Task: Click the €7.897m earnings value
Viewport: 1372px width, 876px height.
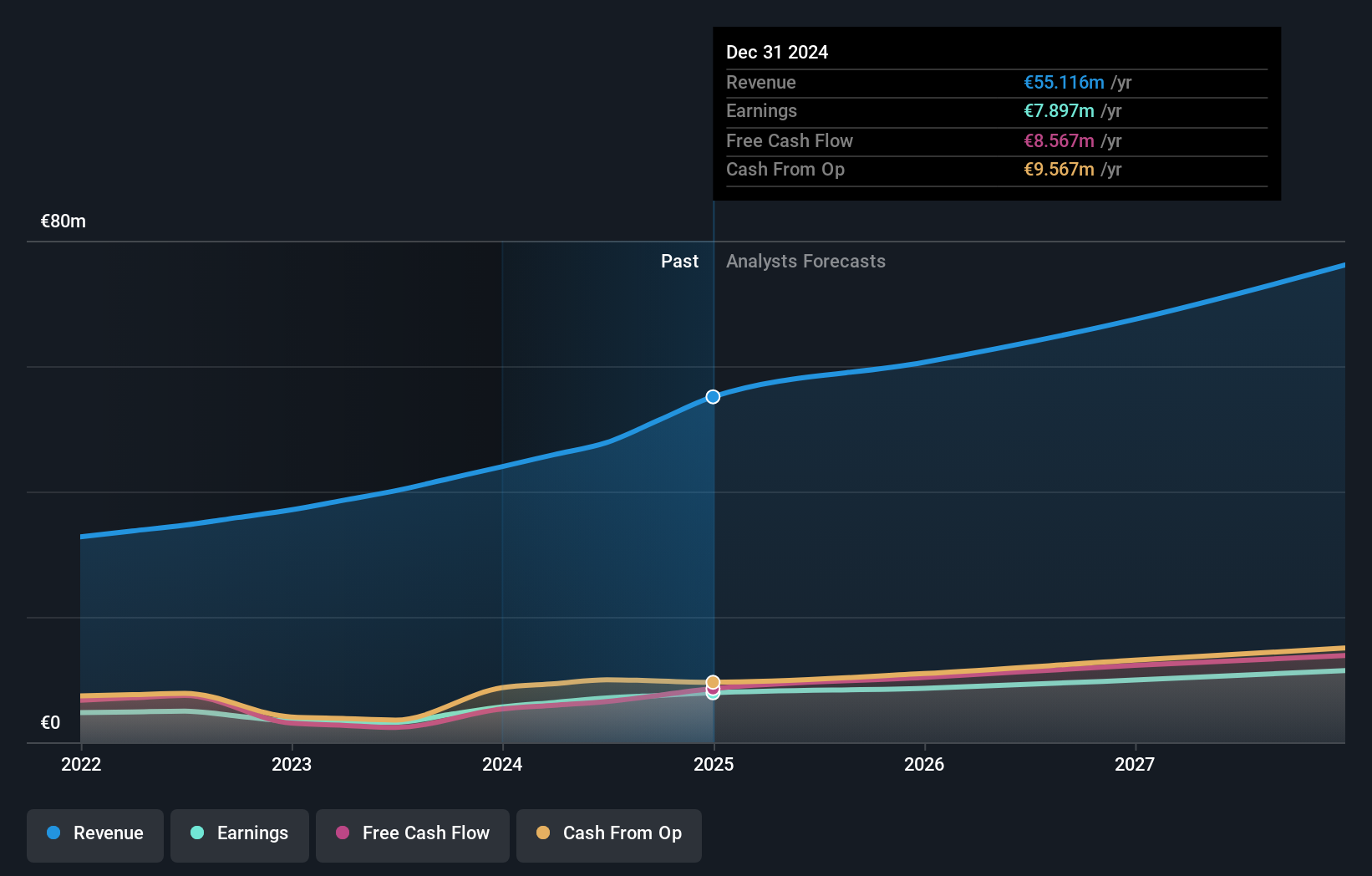Action: (1059, 111)
